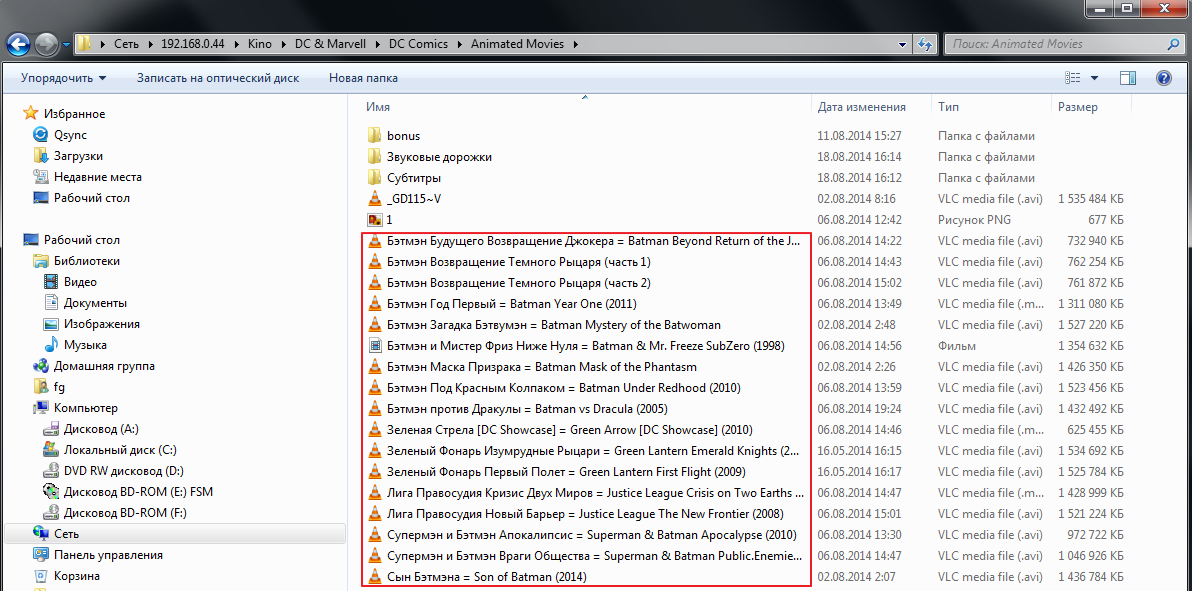This screenshot has height=591, width=1192.
Task: Select Qsync in the favorites list
Action: (70, 135)
